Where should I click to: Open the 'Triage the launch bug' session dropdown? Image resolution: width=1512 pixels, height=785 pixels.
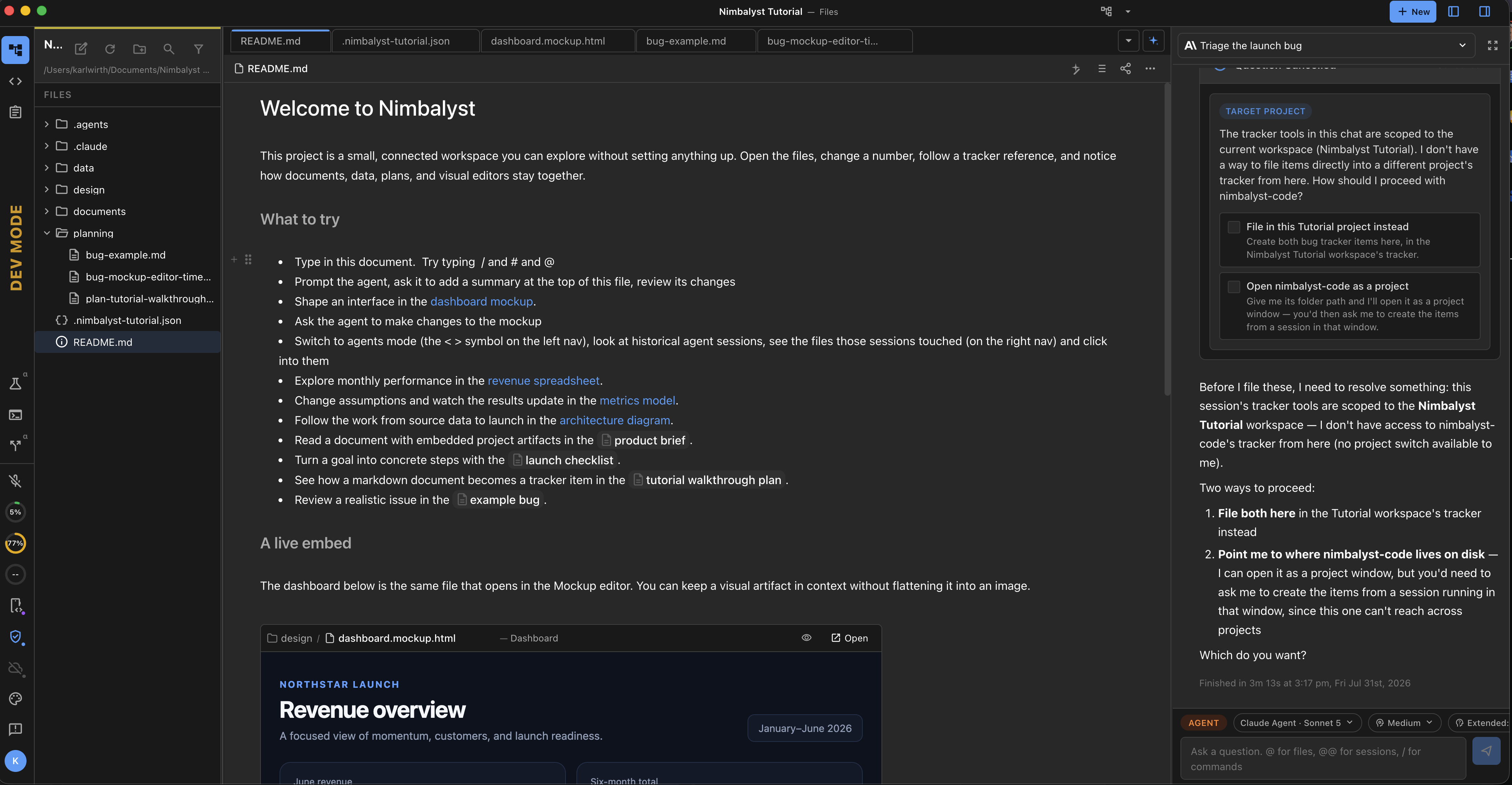1326,46
